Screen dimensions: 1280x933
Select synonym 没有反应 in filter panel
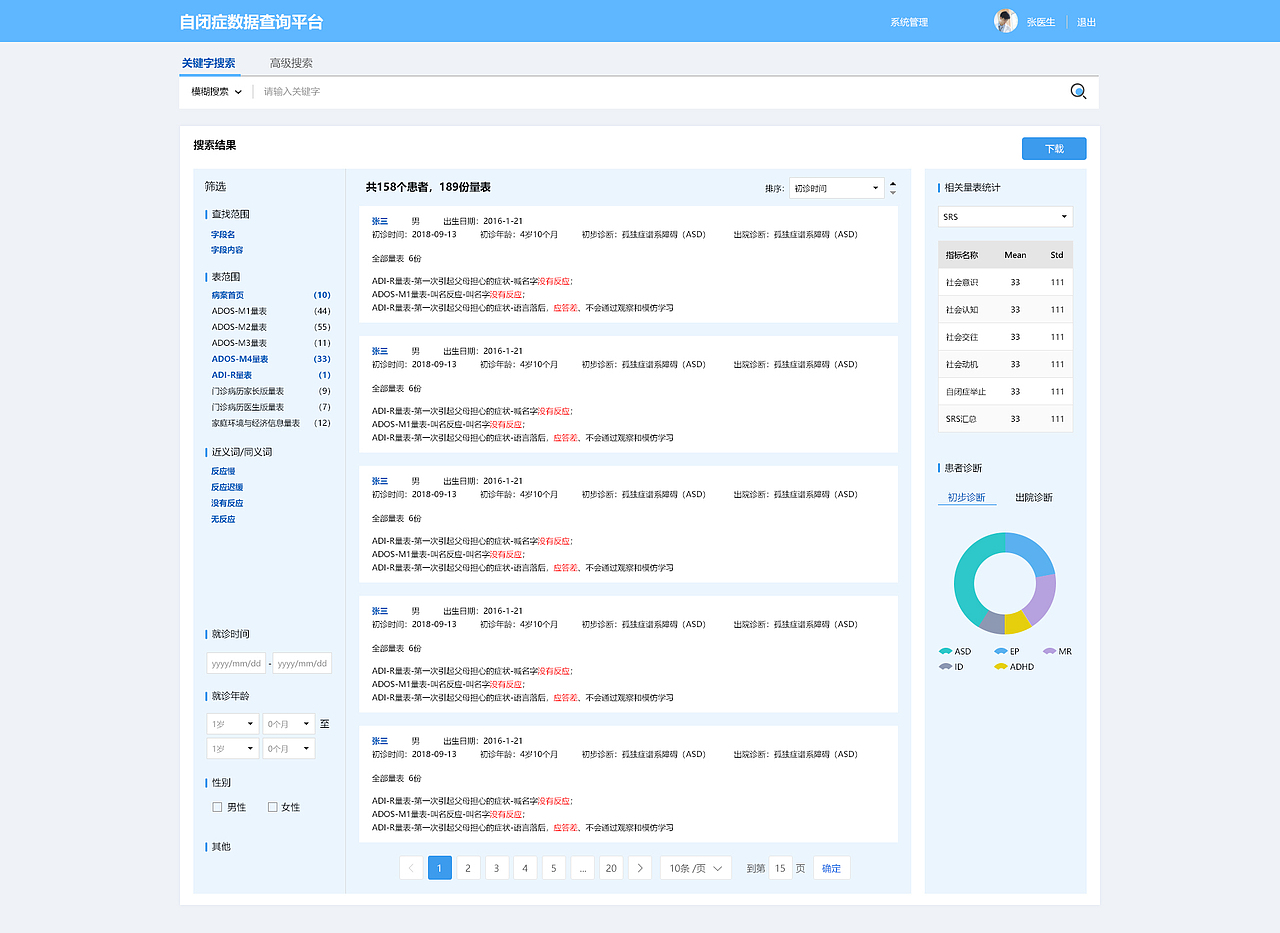(227, 503)
